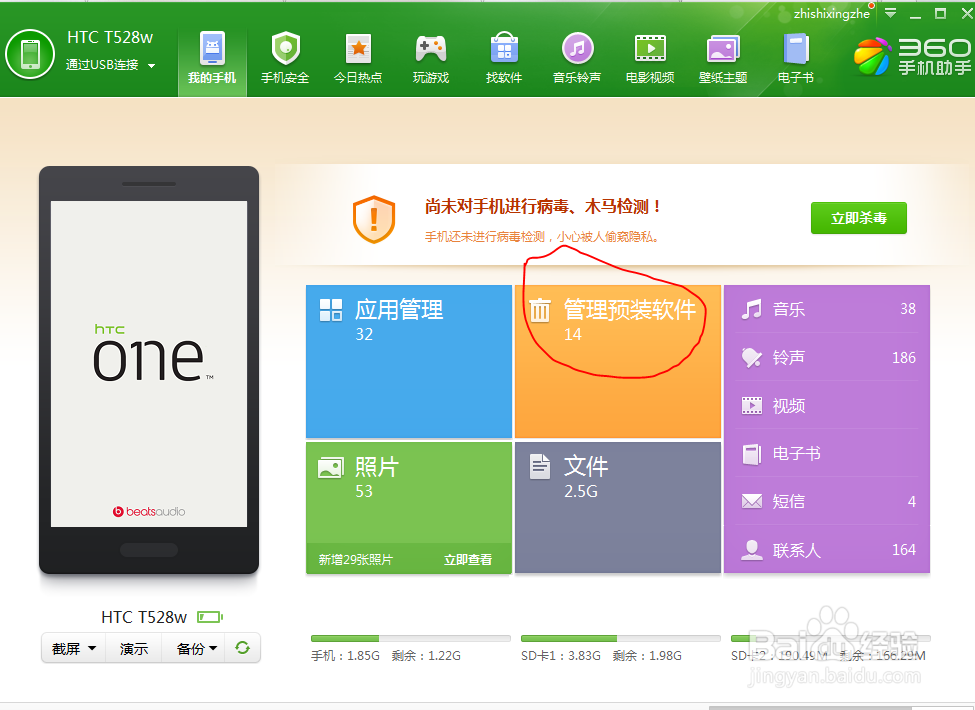Open 联系人 contacts entry
The image size is (975, 710).
(827, 550)
